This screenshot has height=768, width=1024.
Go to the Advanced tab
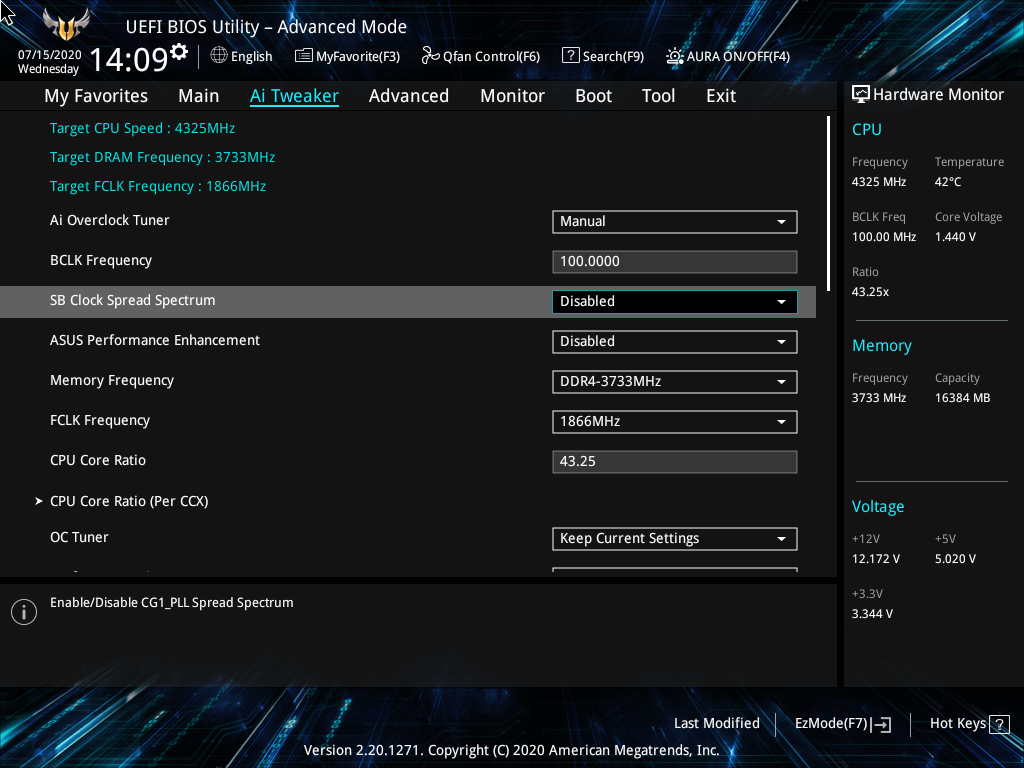(409, 96)
